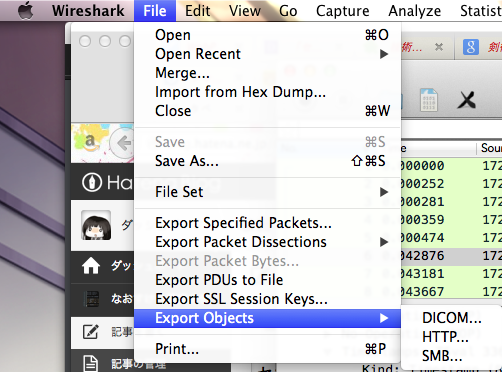This screenshot has height=372, width=502.
Task: Select packet row with time ending 043667
Action: point(451,292)
